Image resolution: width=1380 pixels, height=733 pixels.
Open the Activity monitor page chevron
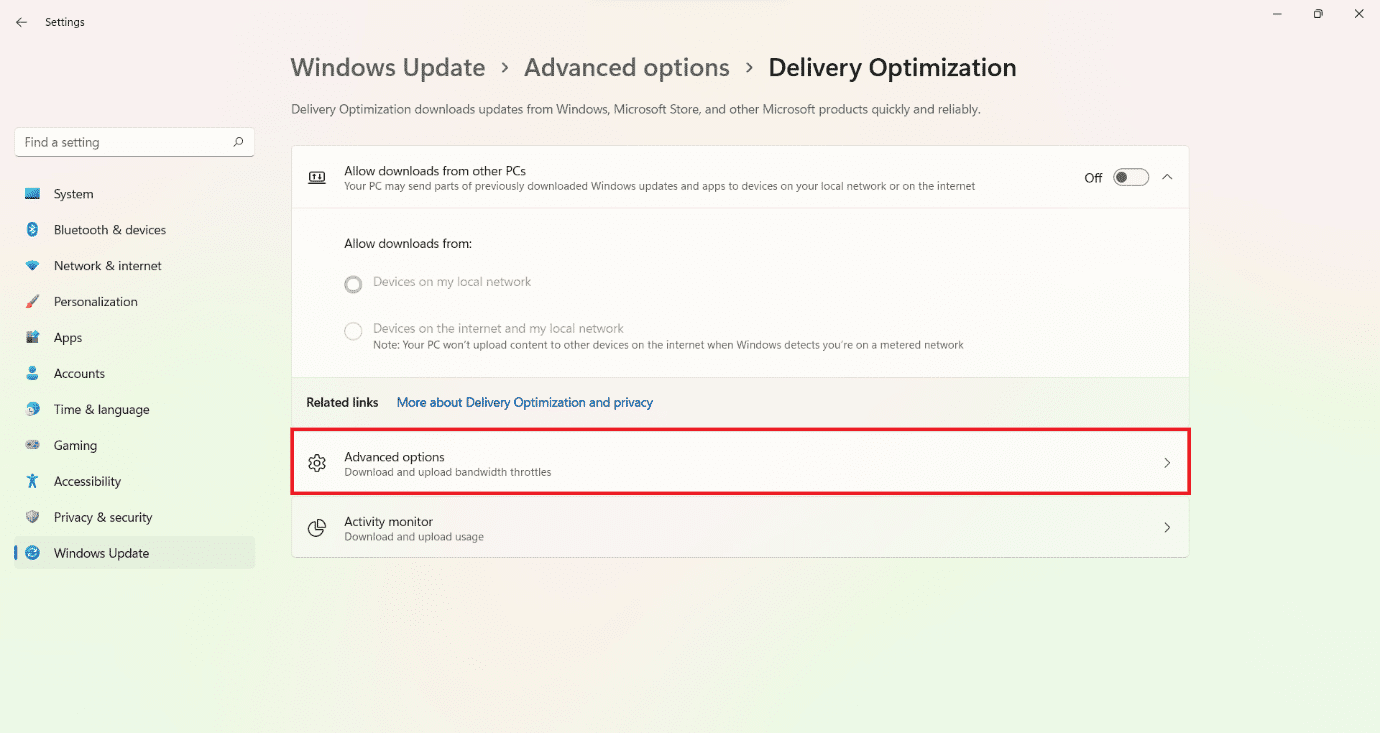click(x=1167, y=527)
